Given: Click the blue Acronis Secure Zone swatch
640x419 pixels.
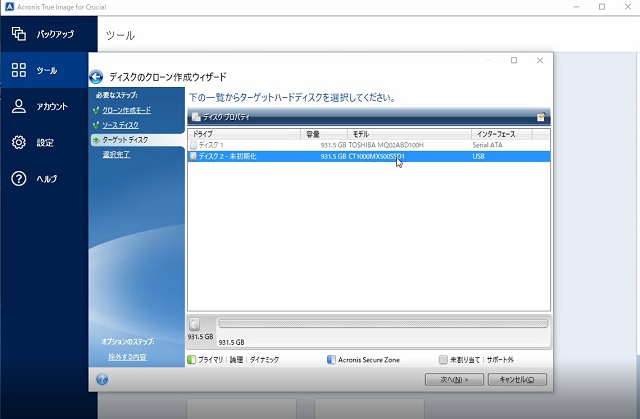Looking at the screenshot, I should tap(331, 360).
